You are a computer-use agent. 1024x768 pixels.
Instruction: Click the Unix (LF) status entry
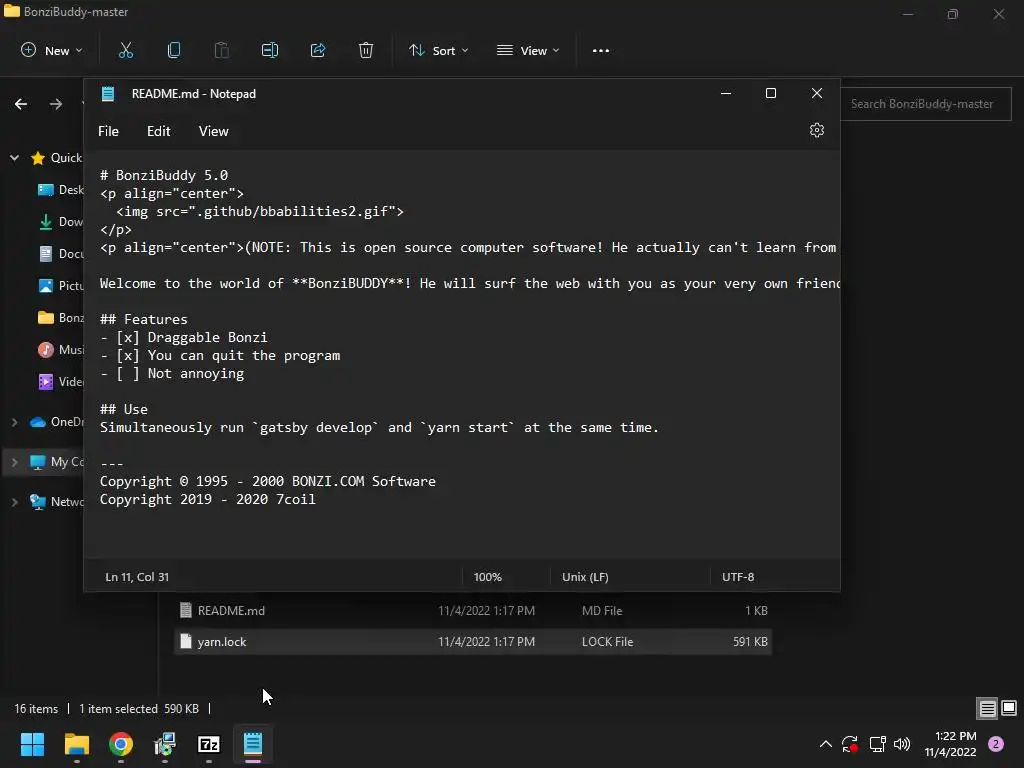pos(585,577)
